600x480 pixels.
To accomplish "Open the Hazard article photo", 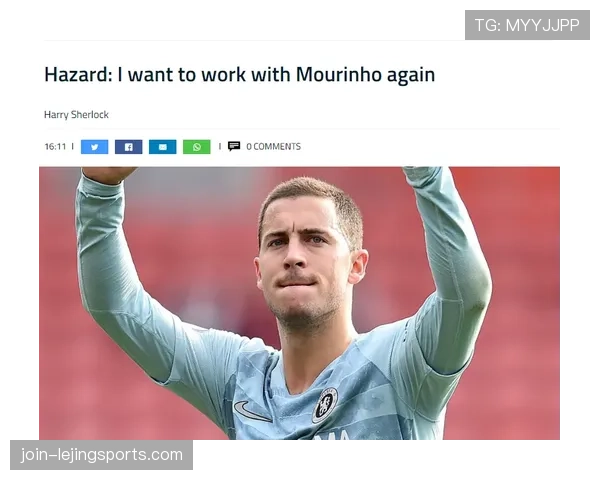I will (x=299, y=303).
